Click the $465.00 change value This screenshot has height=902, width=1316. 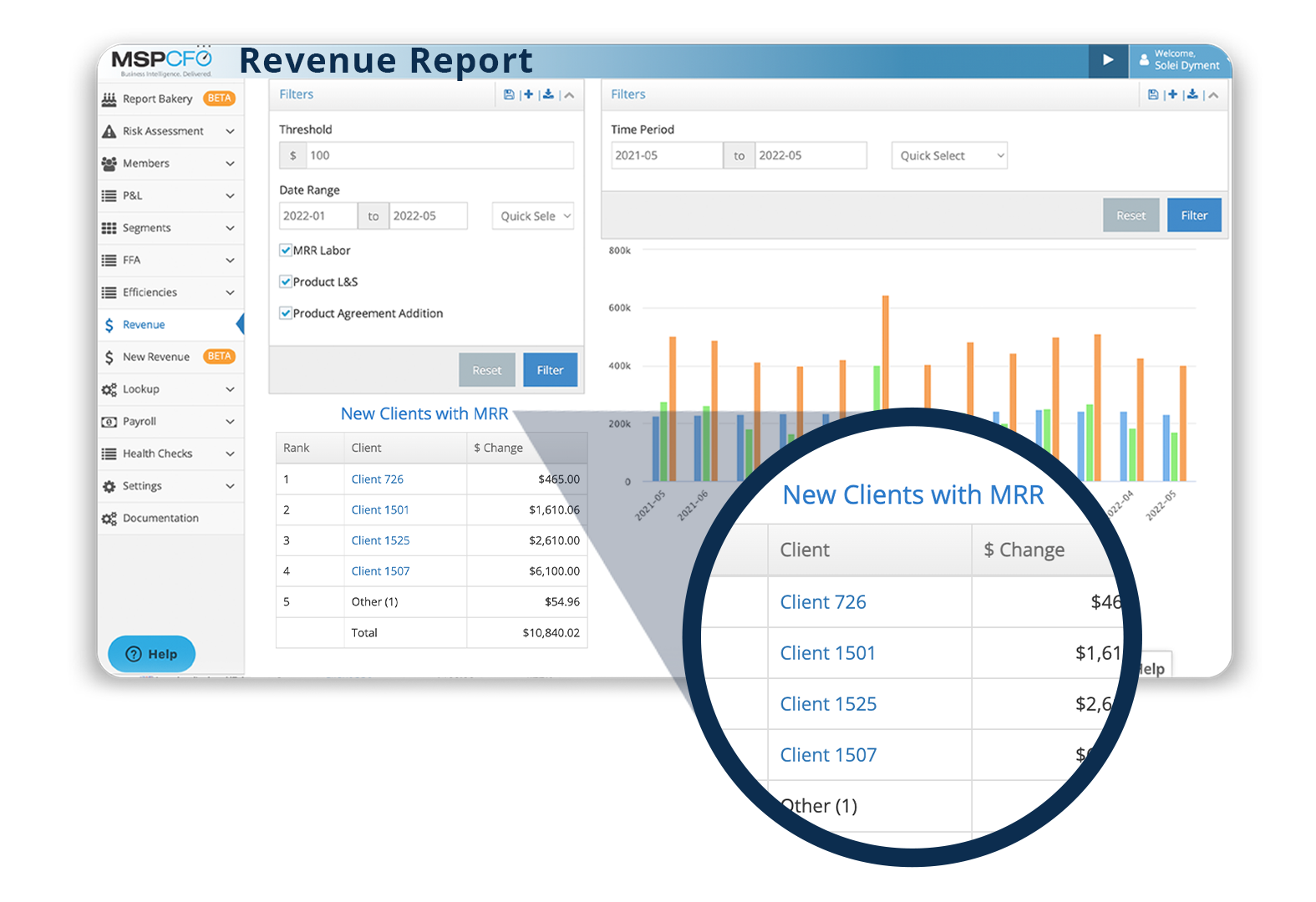558,479
